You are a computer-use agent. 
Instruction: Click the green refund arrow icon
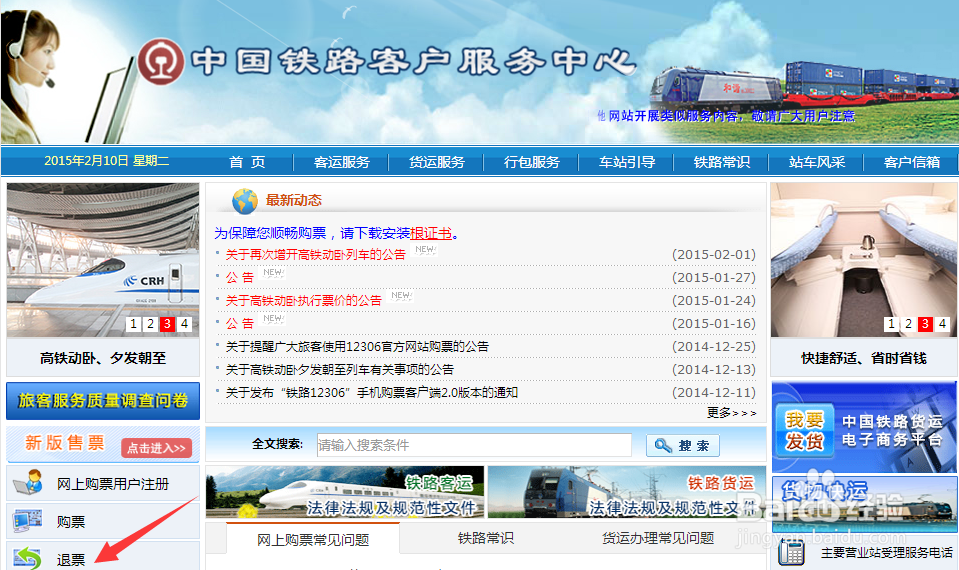(x=28, y=557)
